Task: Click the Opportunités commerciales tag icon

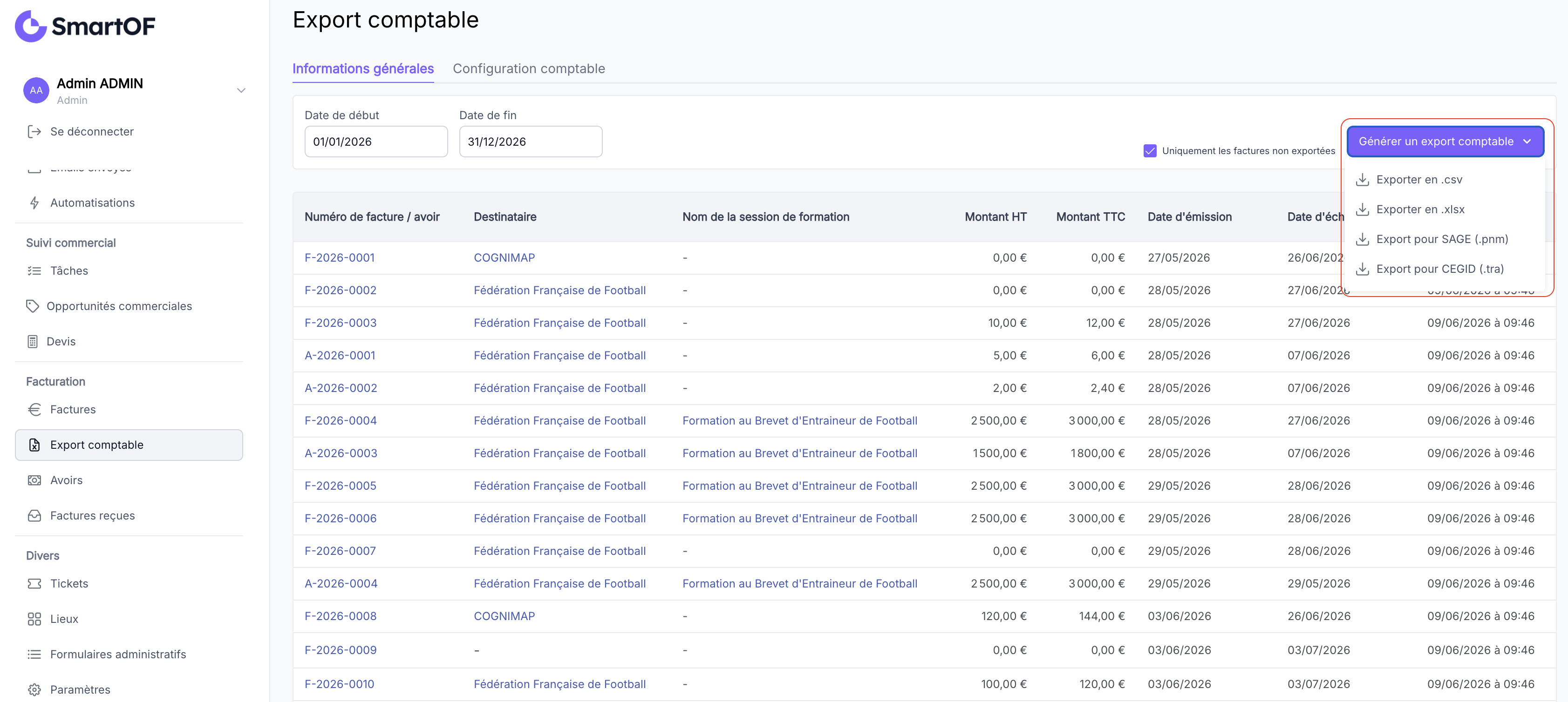Action: coord(32,306)
